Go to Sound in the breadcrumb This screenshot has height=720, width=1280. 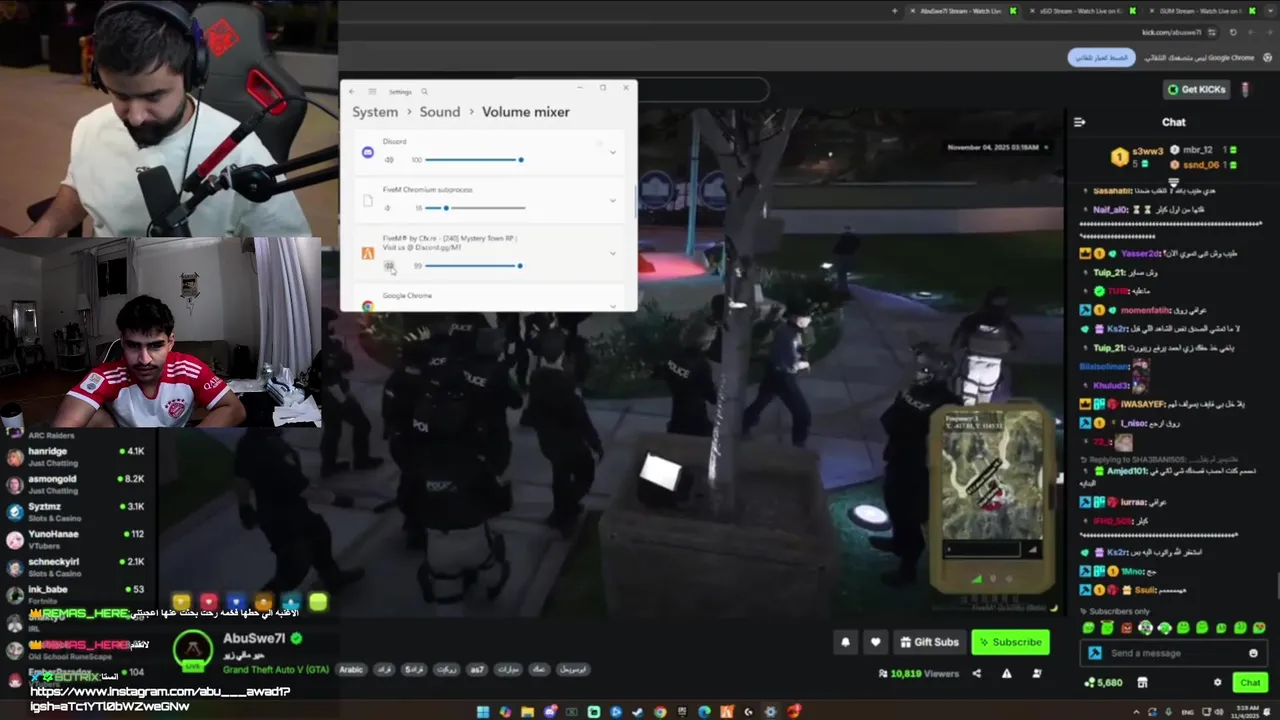(x=440, y=112)
